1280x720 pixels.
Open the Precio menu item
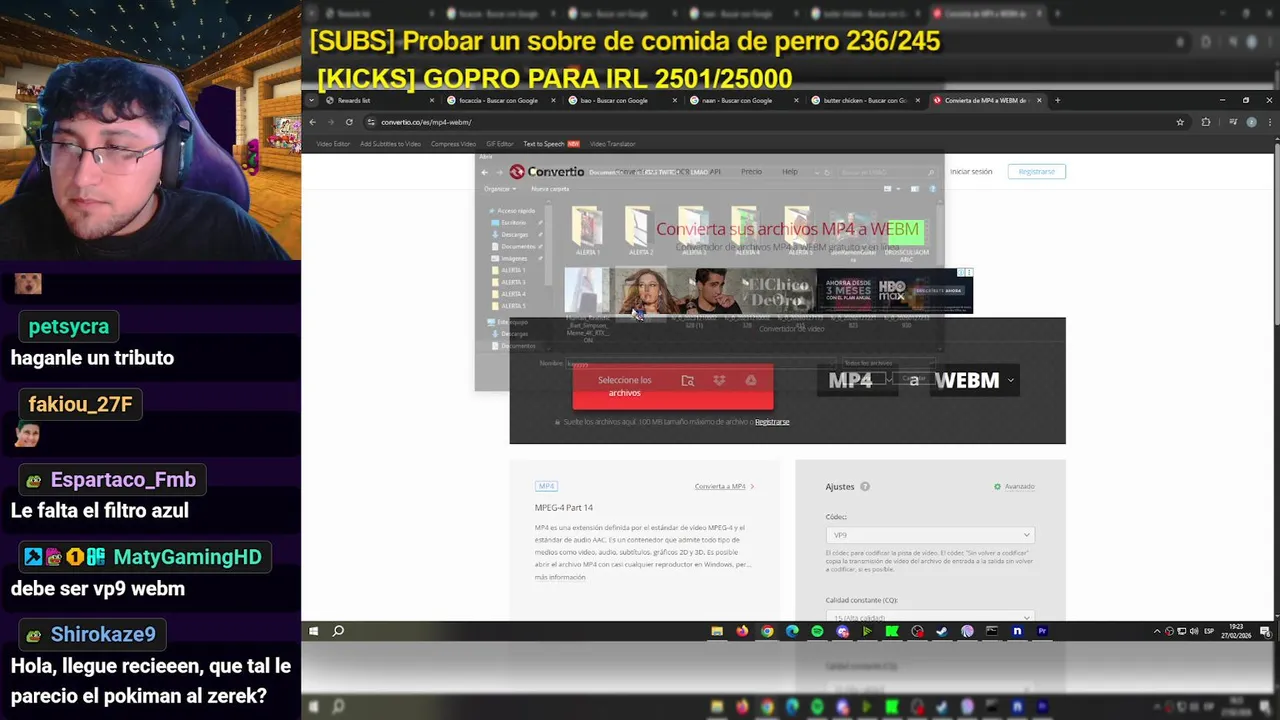coord(751,172)
